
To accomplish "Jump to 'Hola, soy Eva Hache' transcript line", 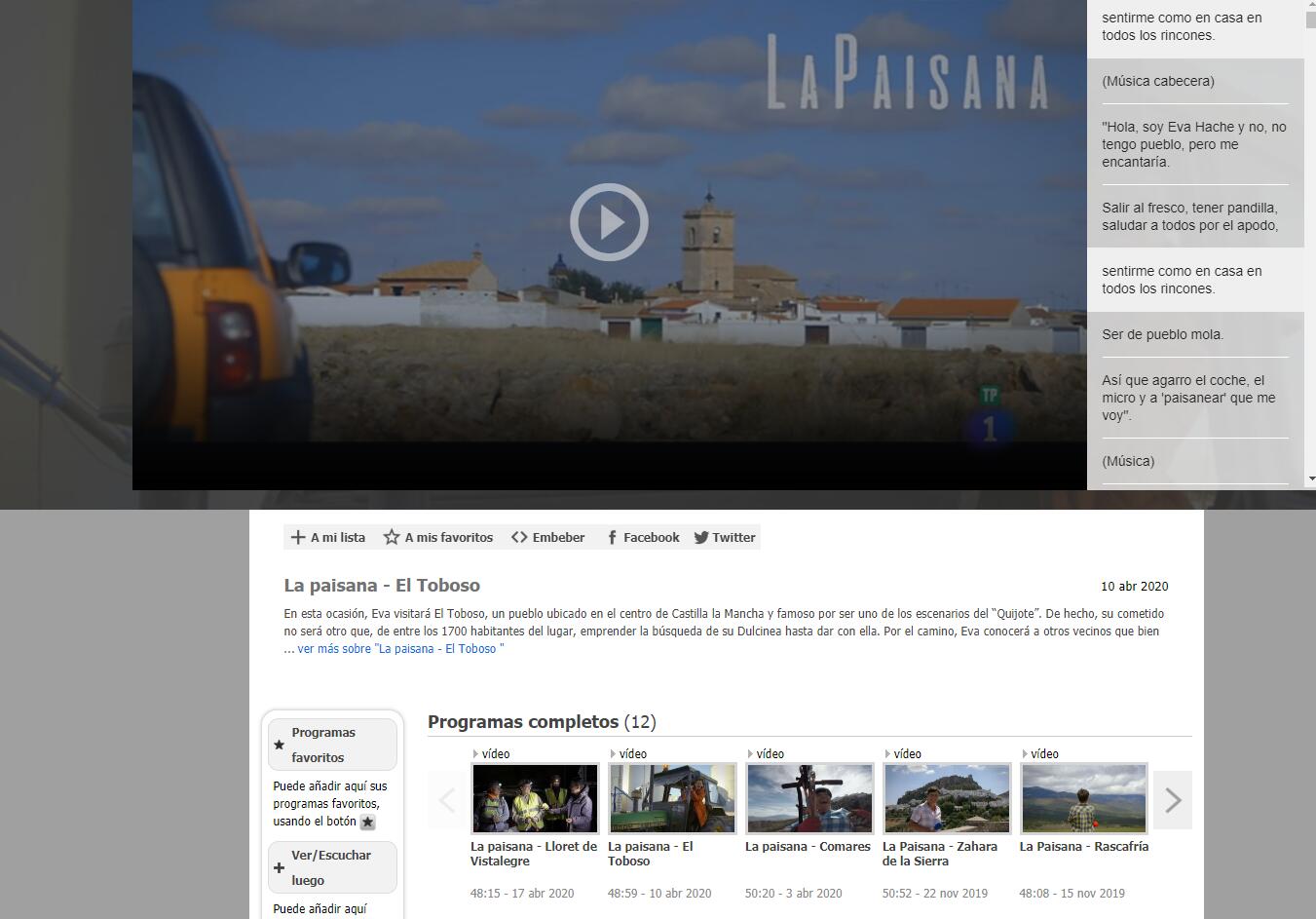I will (x=1193, y=144).
